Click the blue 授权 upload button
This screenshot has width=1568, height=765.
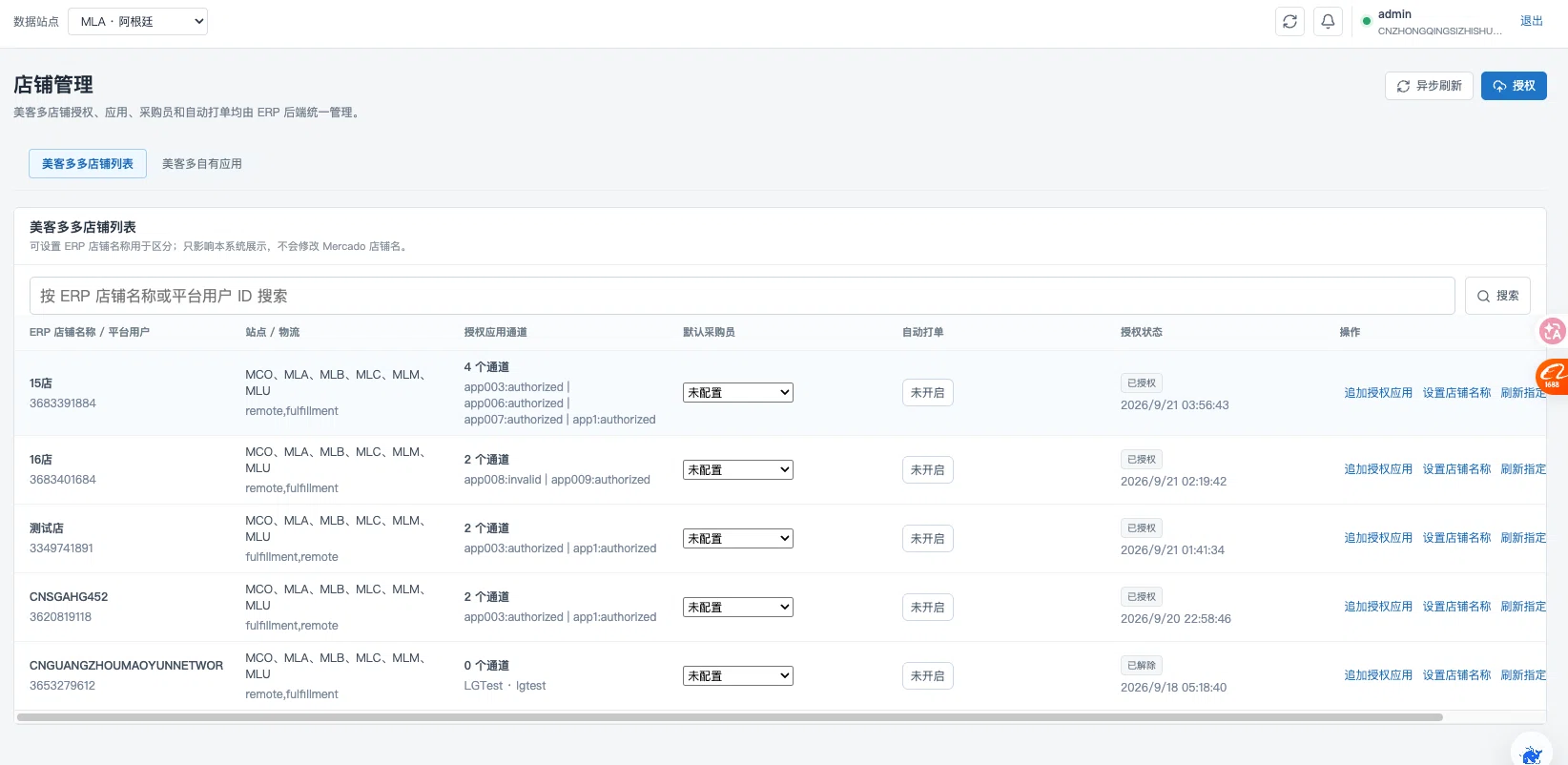point(1514,86)
